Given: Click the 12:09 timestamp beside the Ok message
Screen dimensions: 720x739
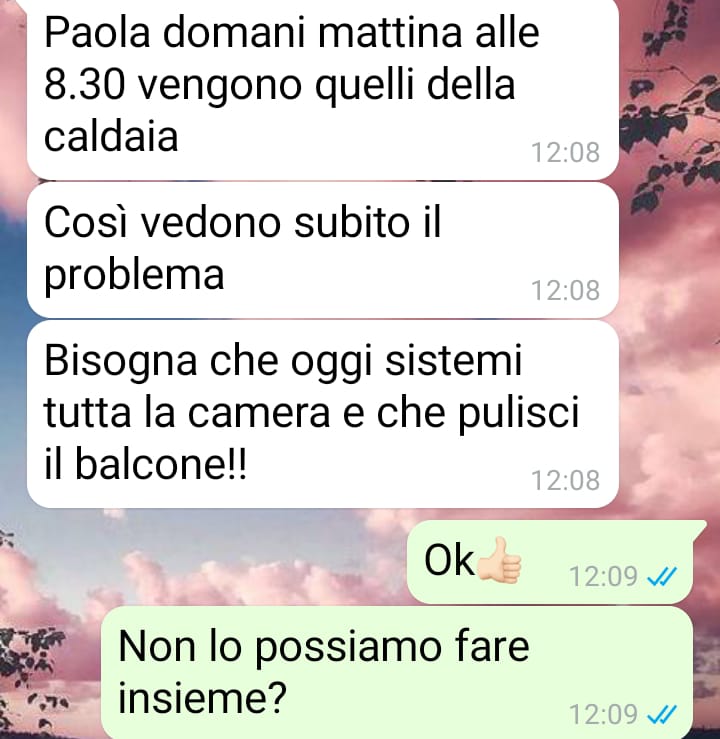Looking at the screenshot, I should [604, 576].
